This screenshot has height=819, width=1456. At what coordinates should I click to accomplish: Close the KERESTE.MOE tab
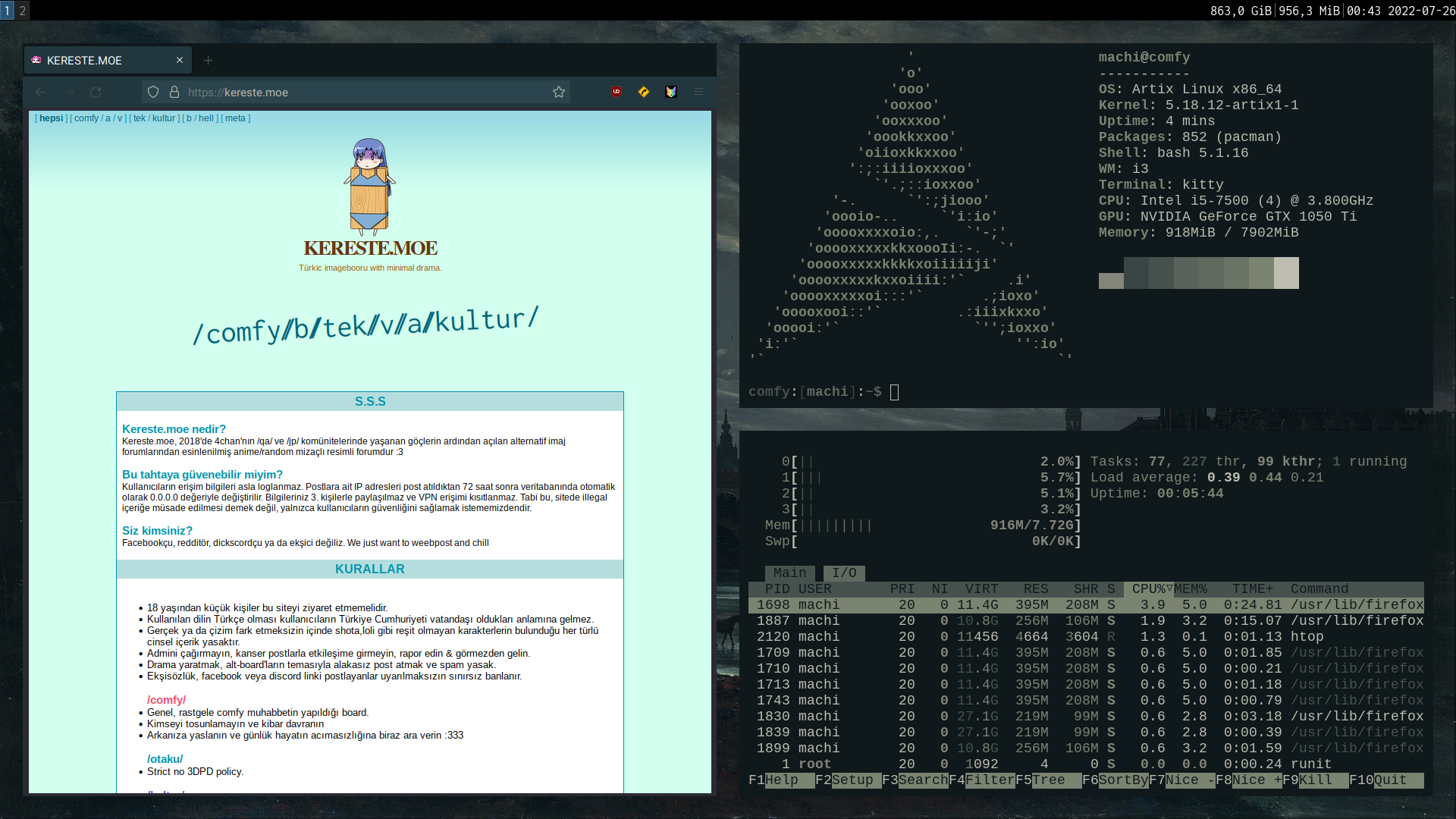click(x=180, y=60)
